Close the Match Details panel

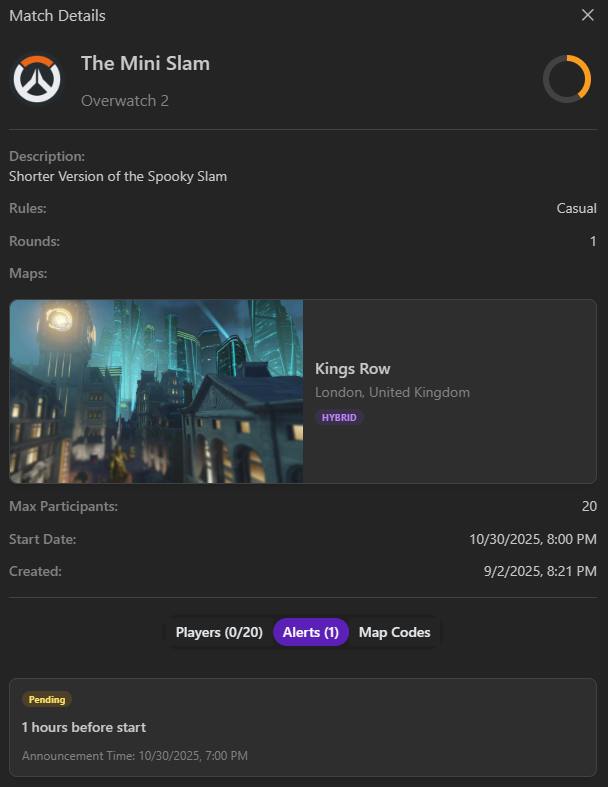(588, 15)
